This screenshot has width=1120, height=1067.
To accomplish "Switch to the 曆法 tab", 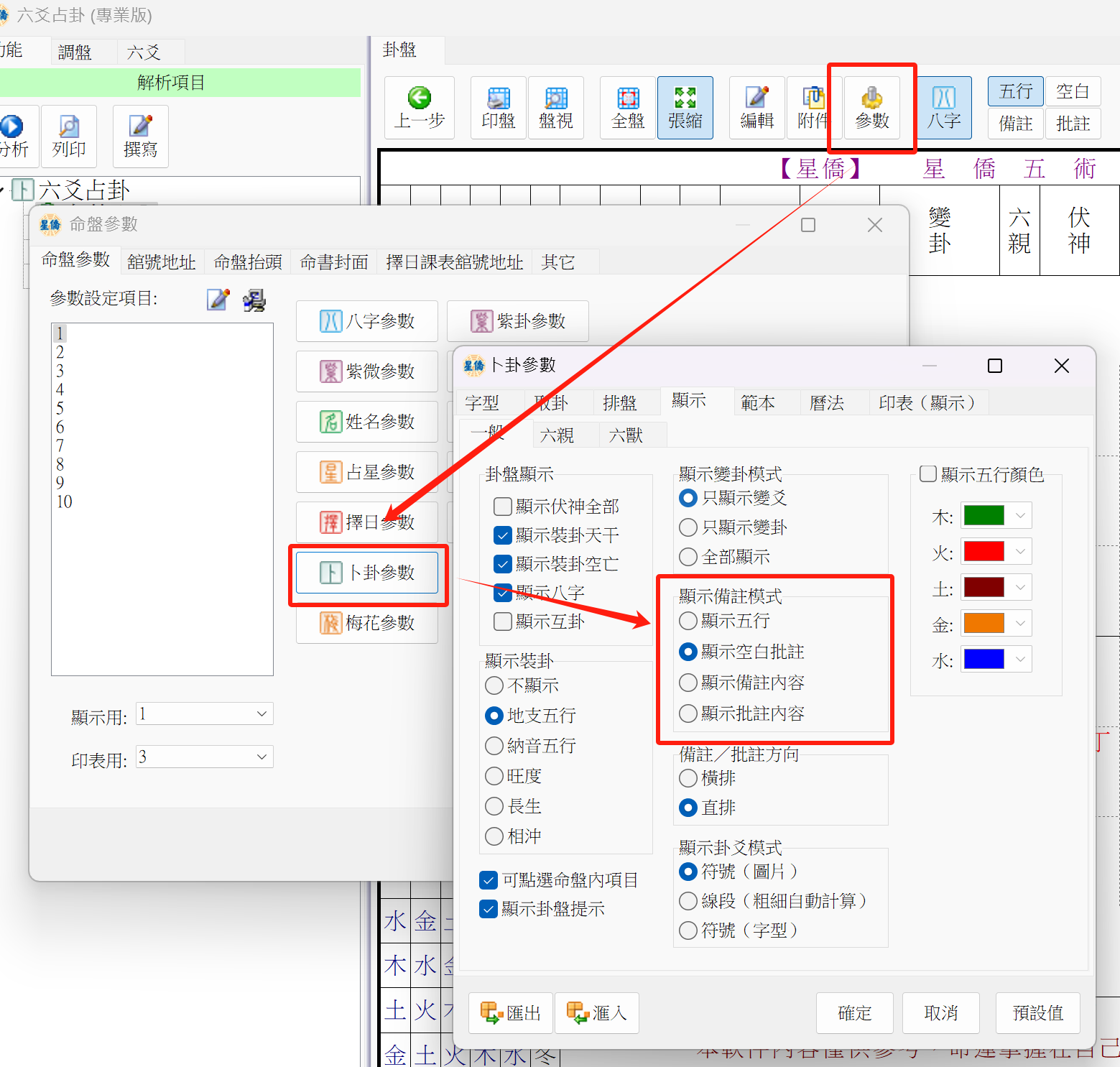I will [827, 403].
